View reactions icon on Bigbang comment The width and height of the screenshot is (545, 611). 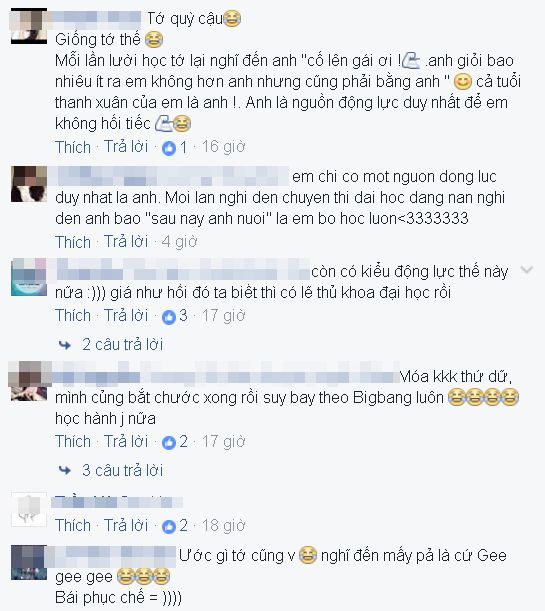coord(169,443)
